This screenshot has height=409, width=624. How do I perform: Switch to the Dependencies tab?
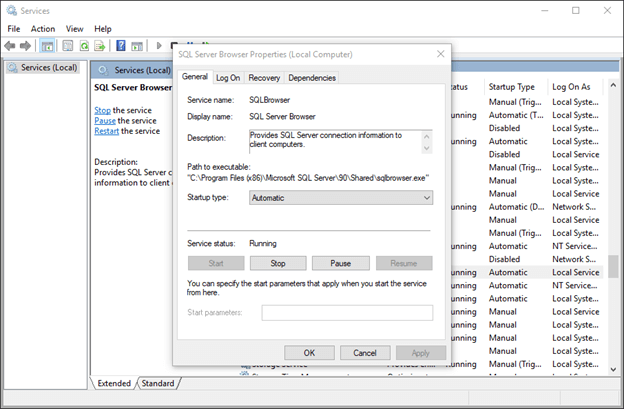pyautogui.click(x=312, y=78)
